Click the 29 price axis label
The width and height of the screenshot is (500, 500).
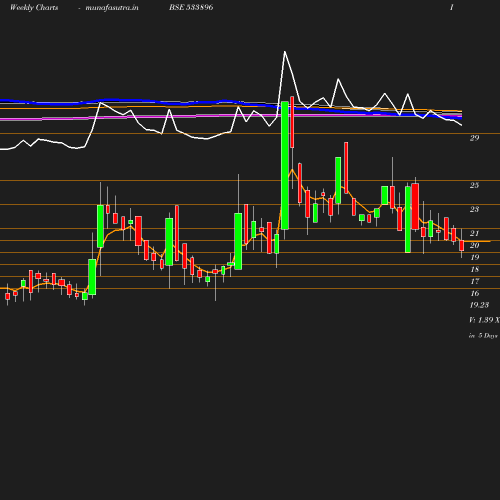click(x=474, y=138)
